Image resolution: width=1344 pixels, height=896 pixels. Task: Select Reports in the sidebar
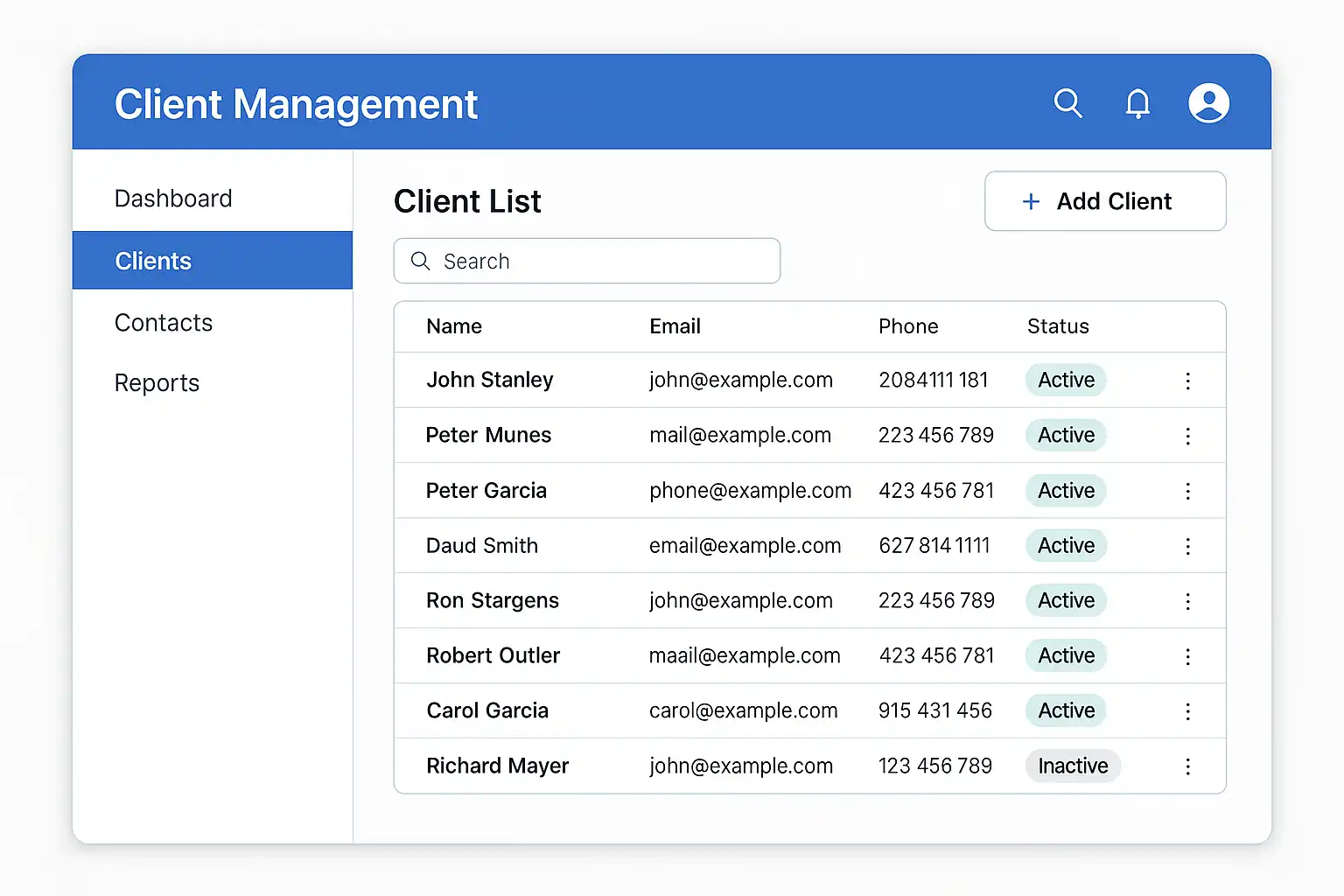[157, 383]
